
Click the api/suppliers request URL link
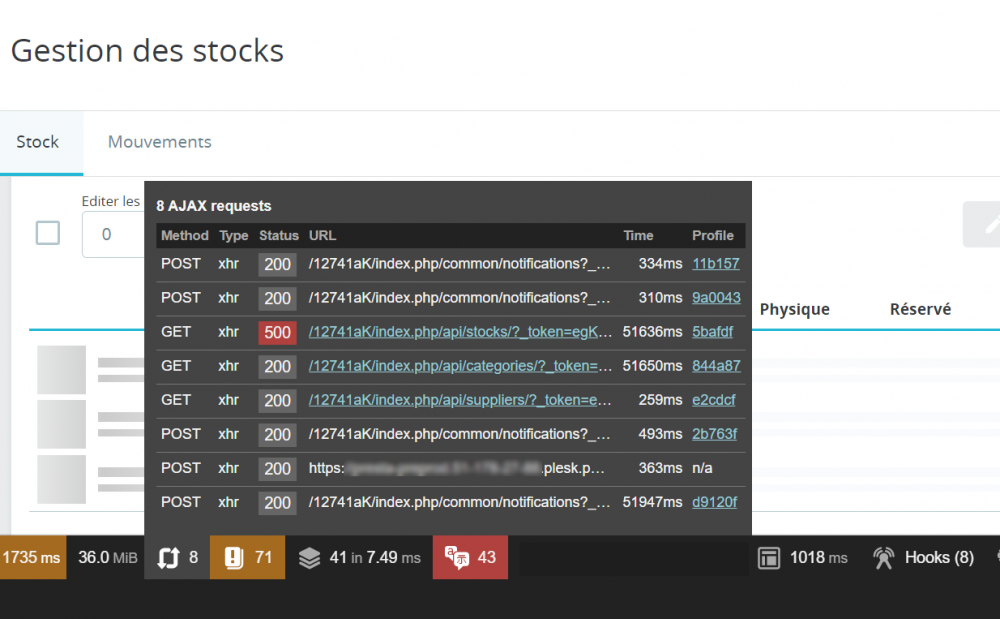(460, 400)
